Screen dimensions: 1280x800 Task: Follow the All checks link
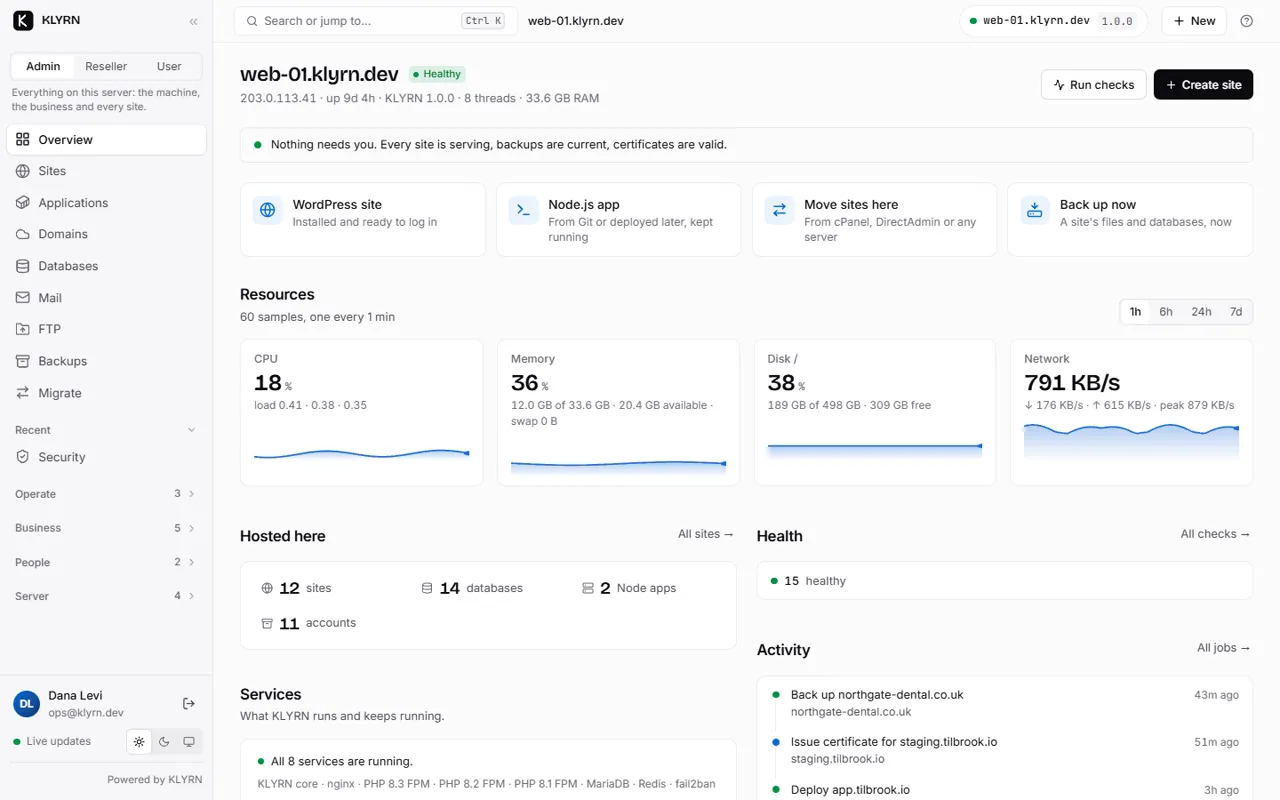click(x=1215, y=534)
